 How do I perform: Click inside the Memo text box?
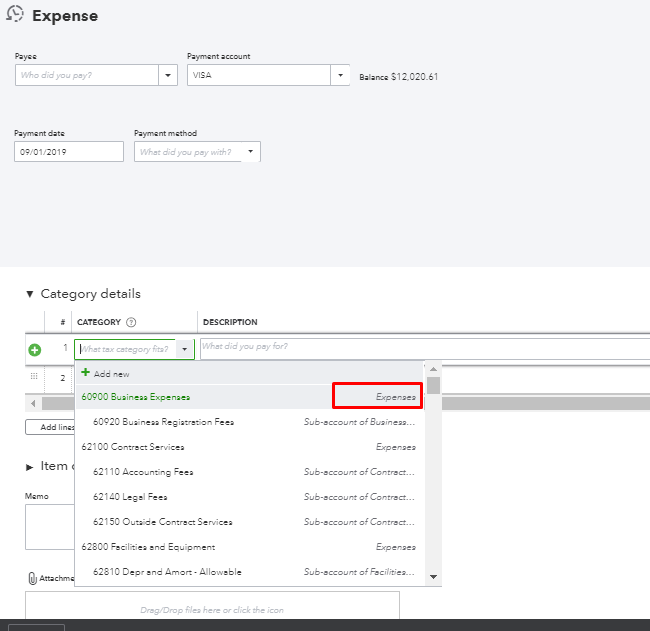tap(49, 526)
